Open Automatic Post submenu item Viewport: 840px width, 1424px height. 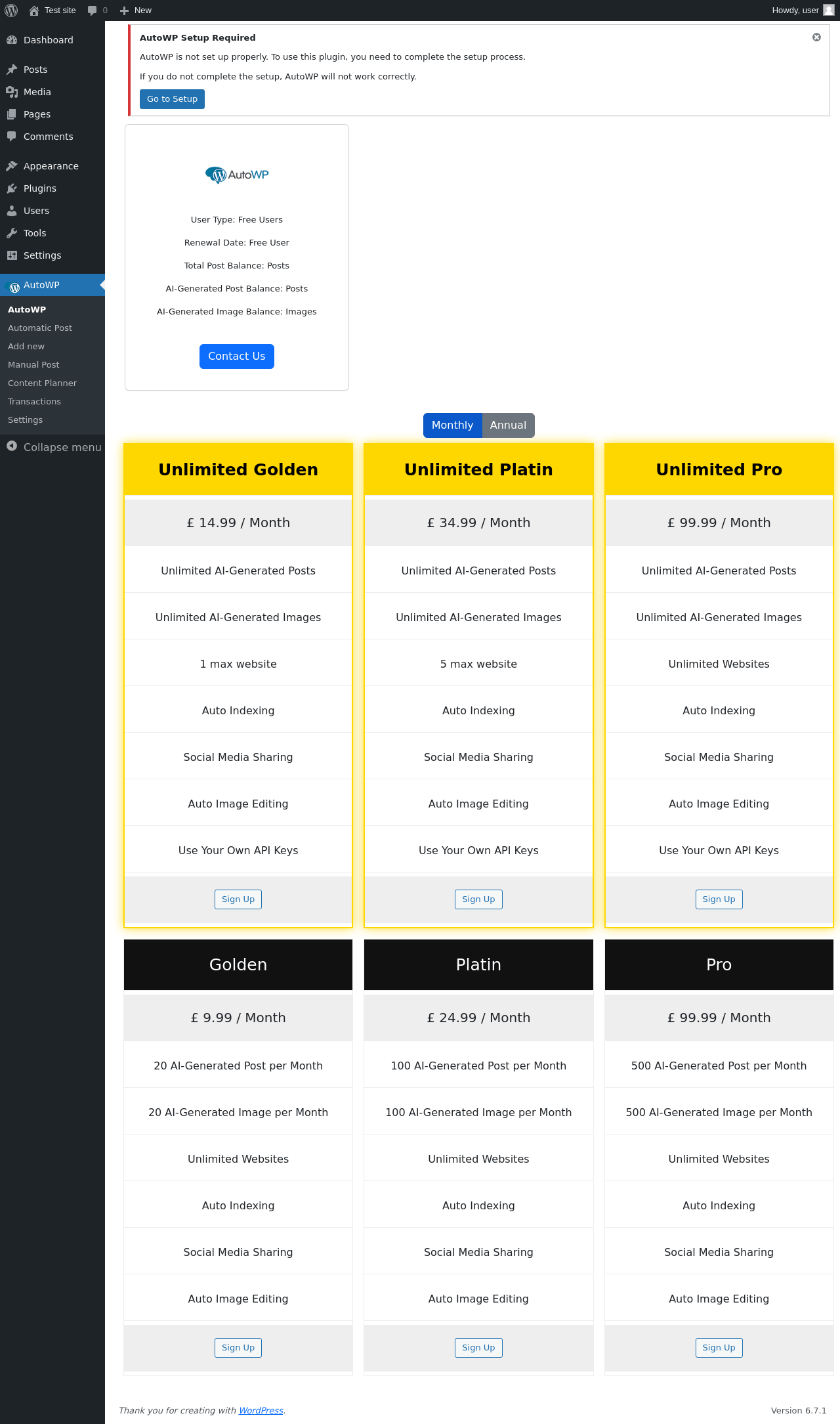pos(40,328)
